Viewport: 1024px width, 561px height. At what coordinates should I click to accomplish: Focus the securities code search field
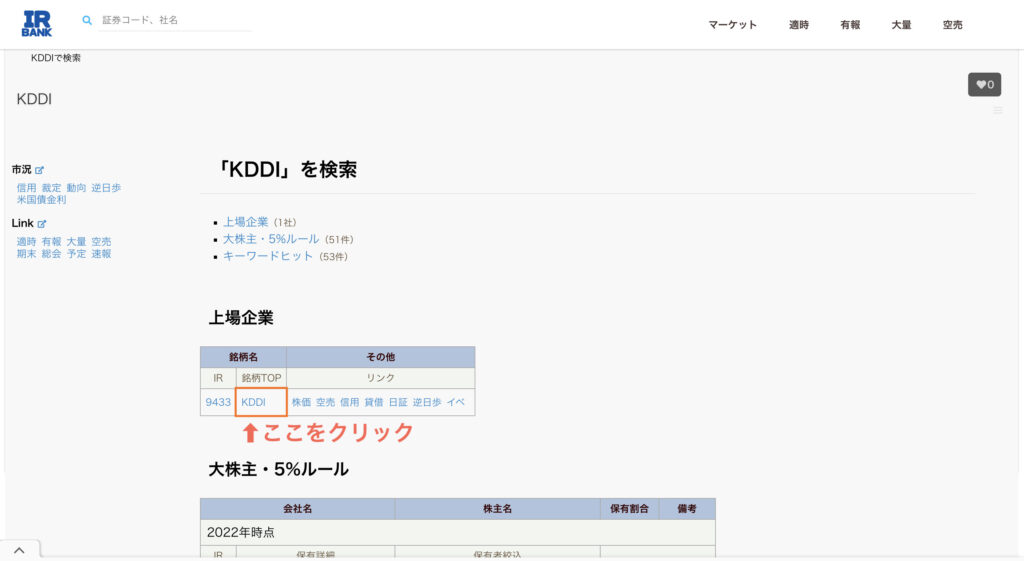(x=175, y=20)
